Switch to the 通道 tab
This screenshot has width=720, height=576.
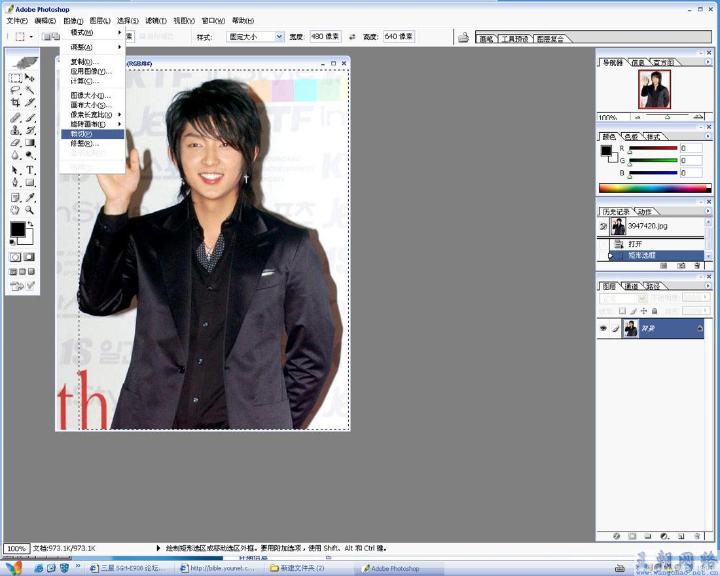pos(632,286)
